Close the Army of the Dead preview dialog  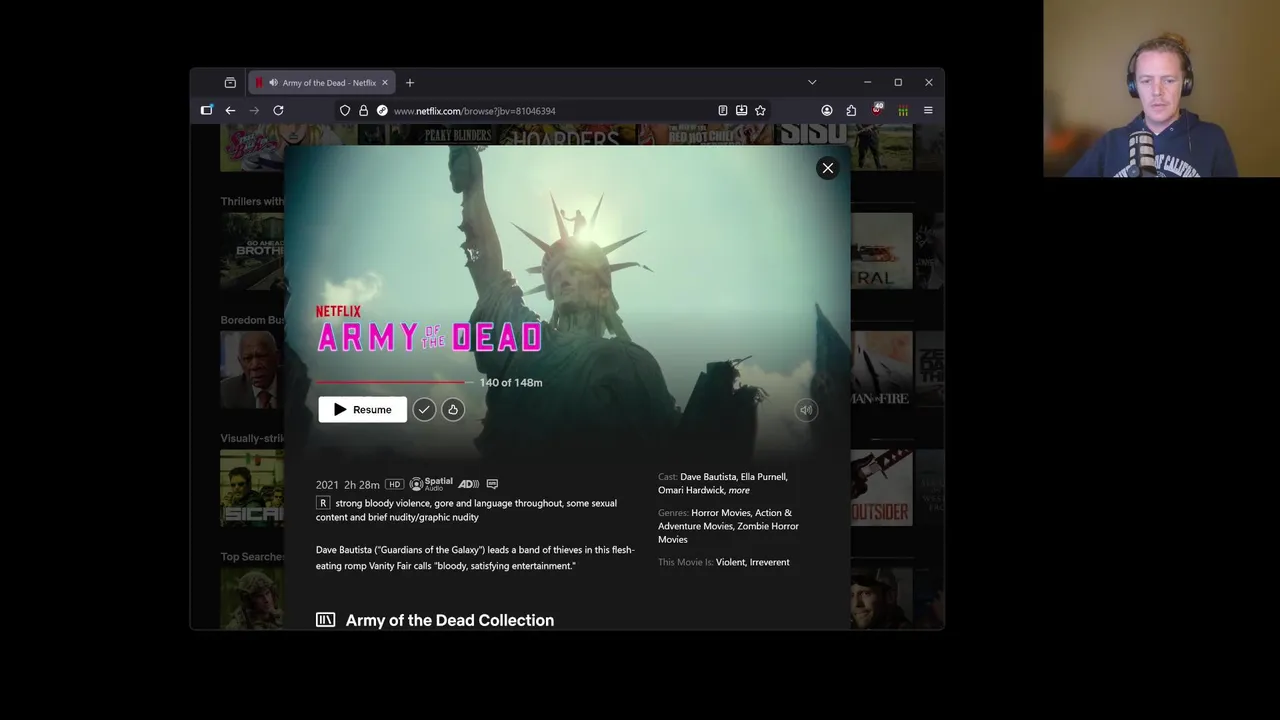pyautogui.click(x=828, y=168)
